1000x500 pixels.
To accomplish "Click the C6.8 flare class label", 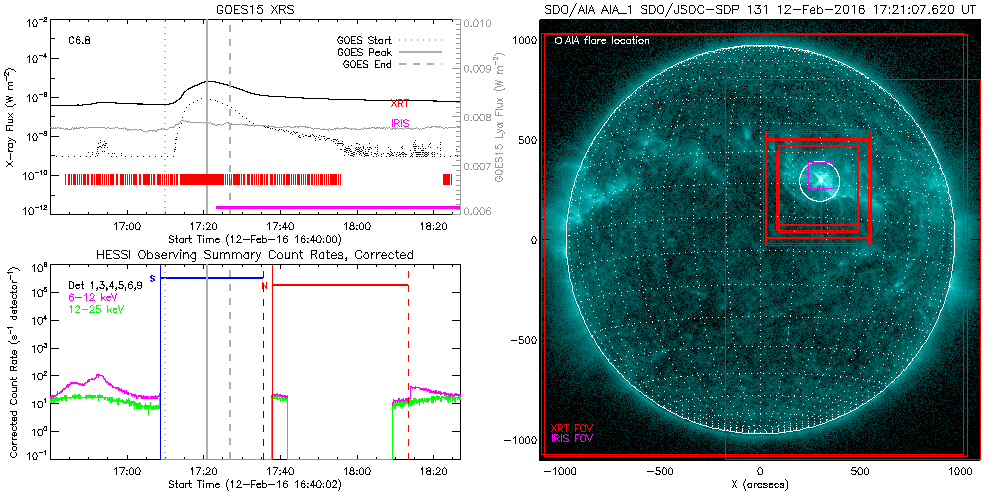I will pyautogui.click(x=80, y=42).
